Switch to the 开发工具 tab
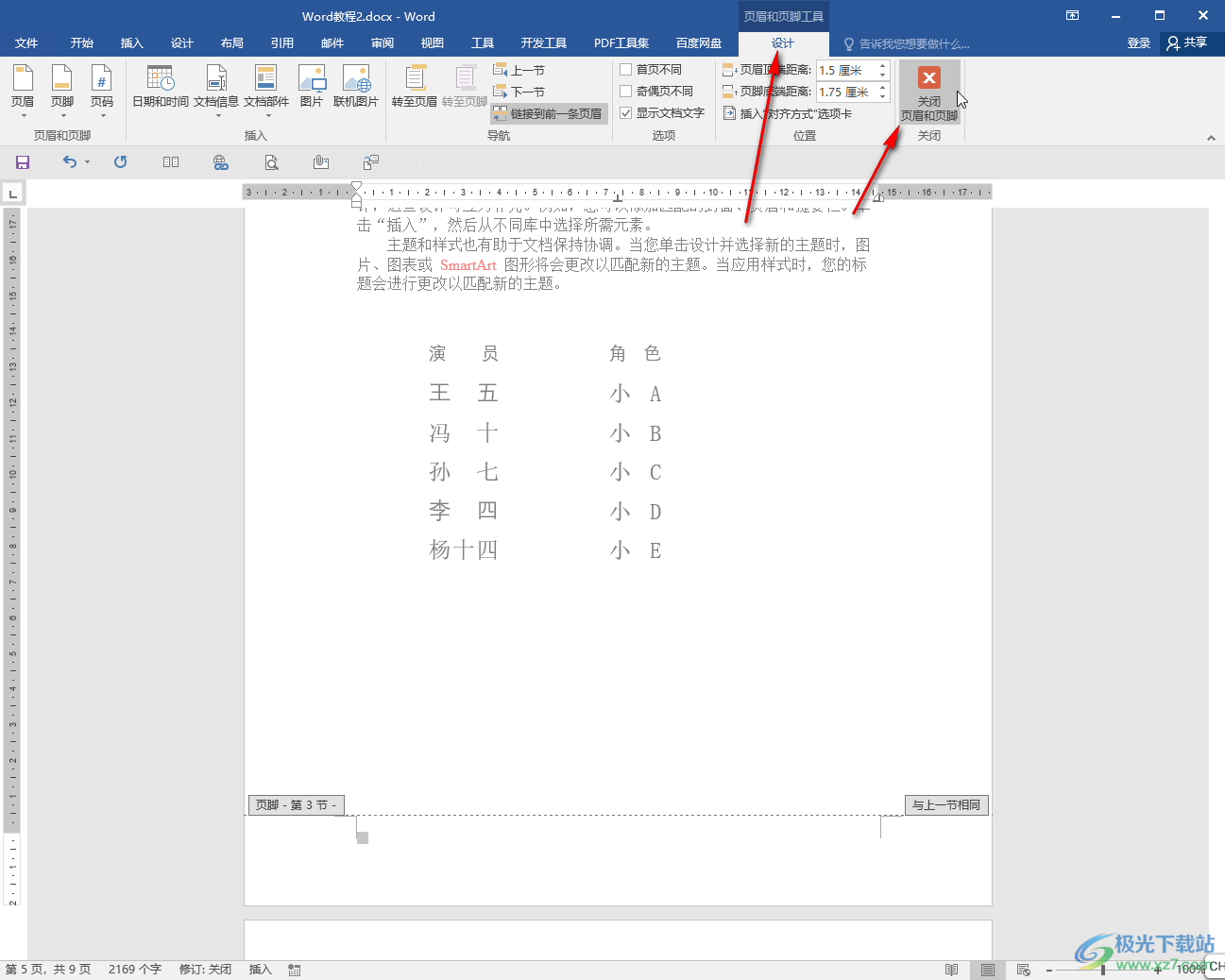This screenshot has width=1225, height=980. (x=544, y=43)
